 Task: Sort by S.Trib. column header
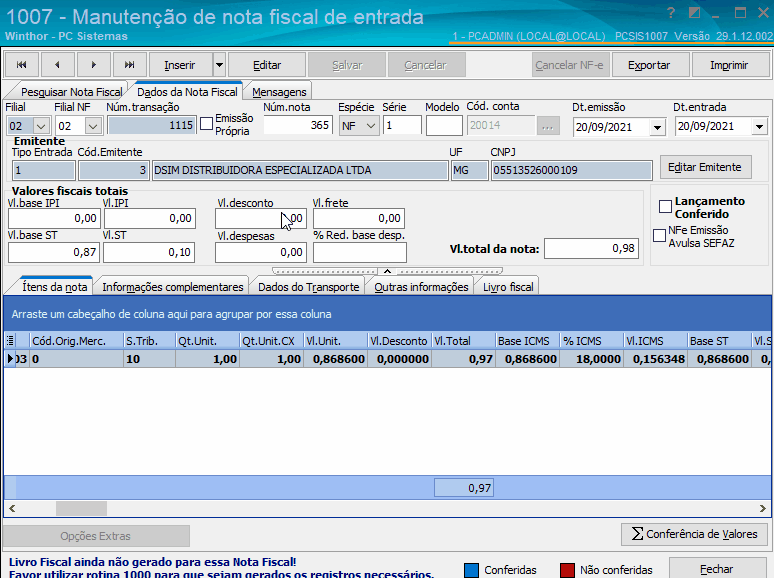pyautogui.click(x=149, y=341)
